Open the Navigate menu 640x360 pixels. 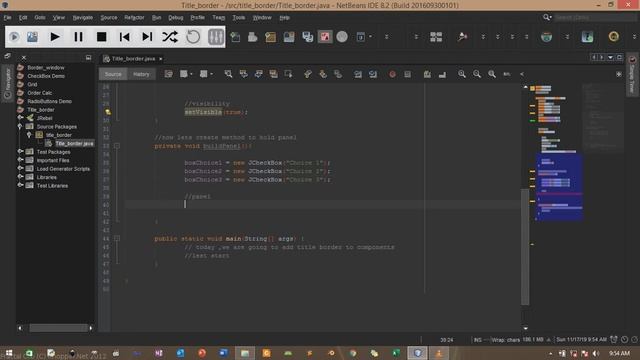tap(83, 18)
